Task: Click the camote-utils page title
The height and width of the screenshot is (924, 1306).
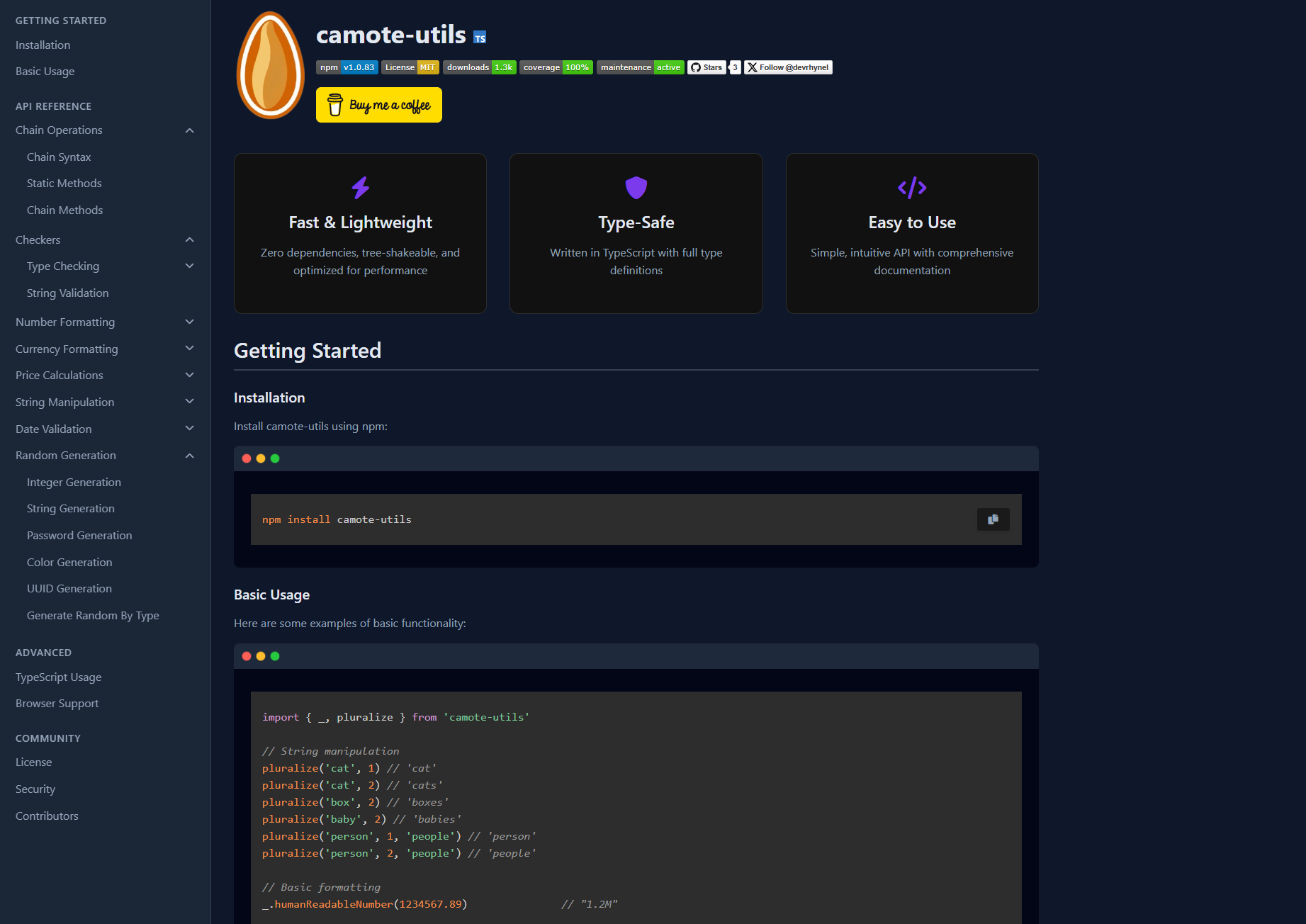Action: click(x=391, y=35)
